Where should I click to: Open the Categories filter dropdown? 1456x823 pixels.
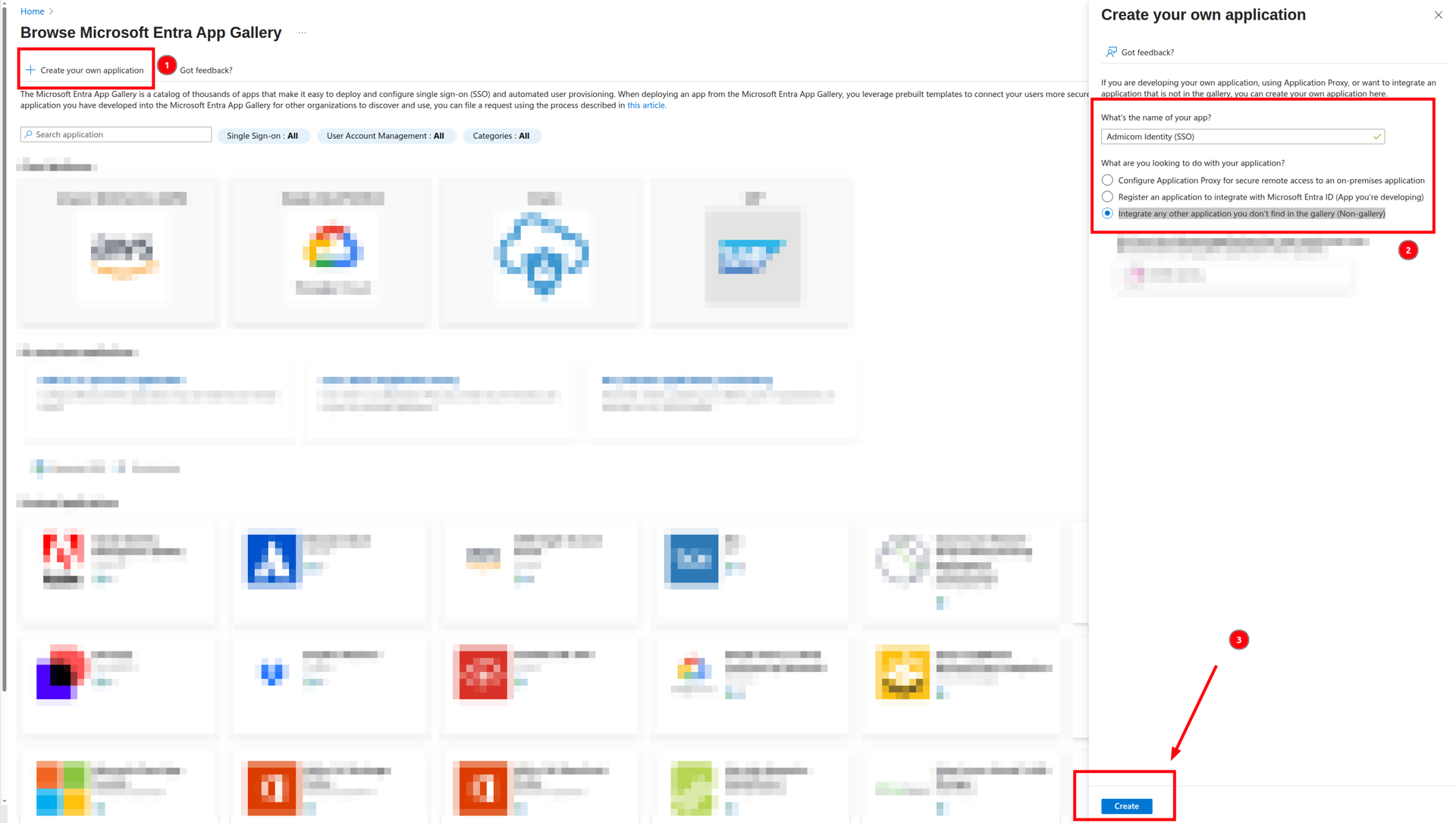click(x=500, y=136)
